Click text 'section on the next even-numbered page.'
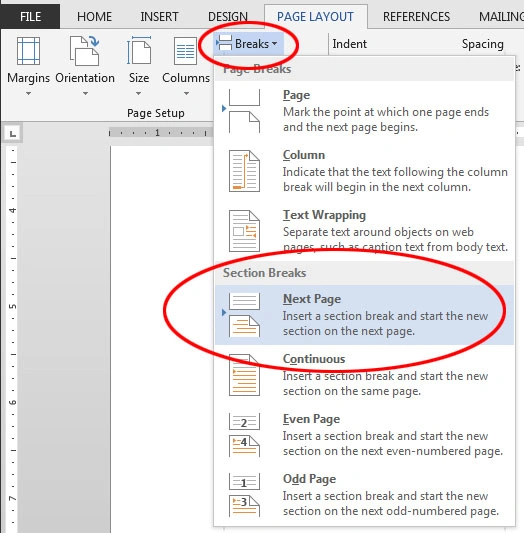 tap(393, 451)
